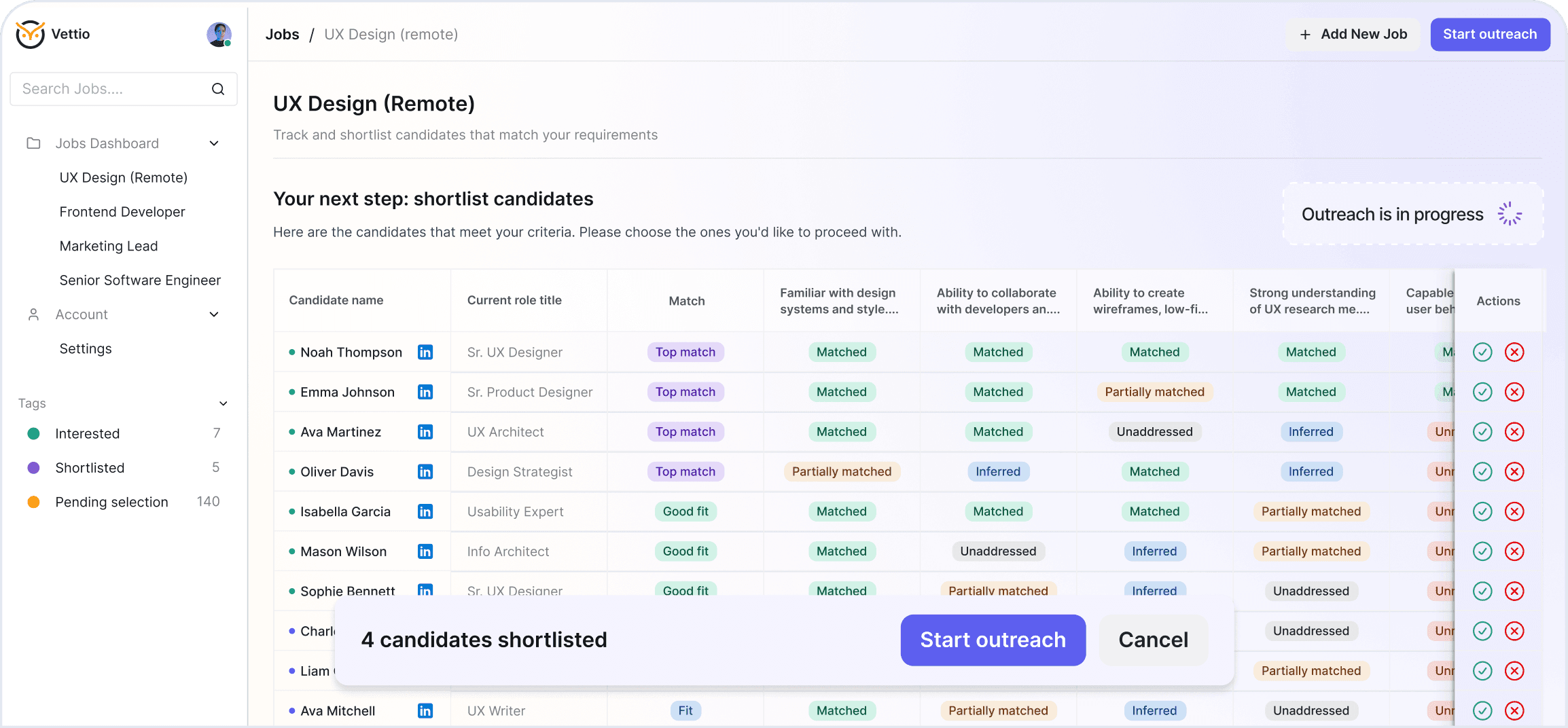Click the search magnifier icon in Search Jobs
This screenshot has width=1568, height=728.
click(x=218, y=89)
